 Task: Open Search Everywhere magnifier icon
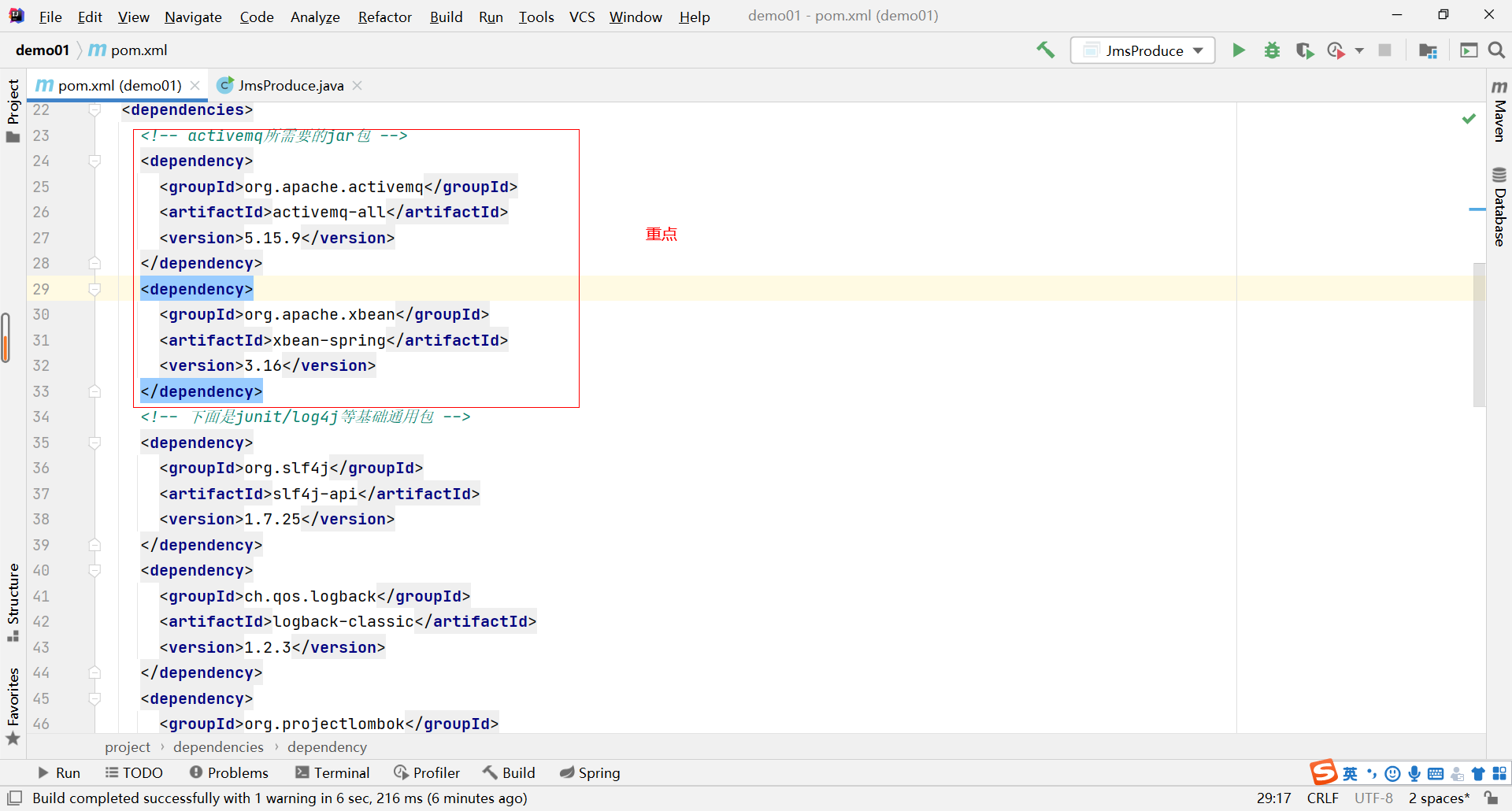[1496, 50]
